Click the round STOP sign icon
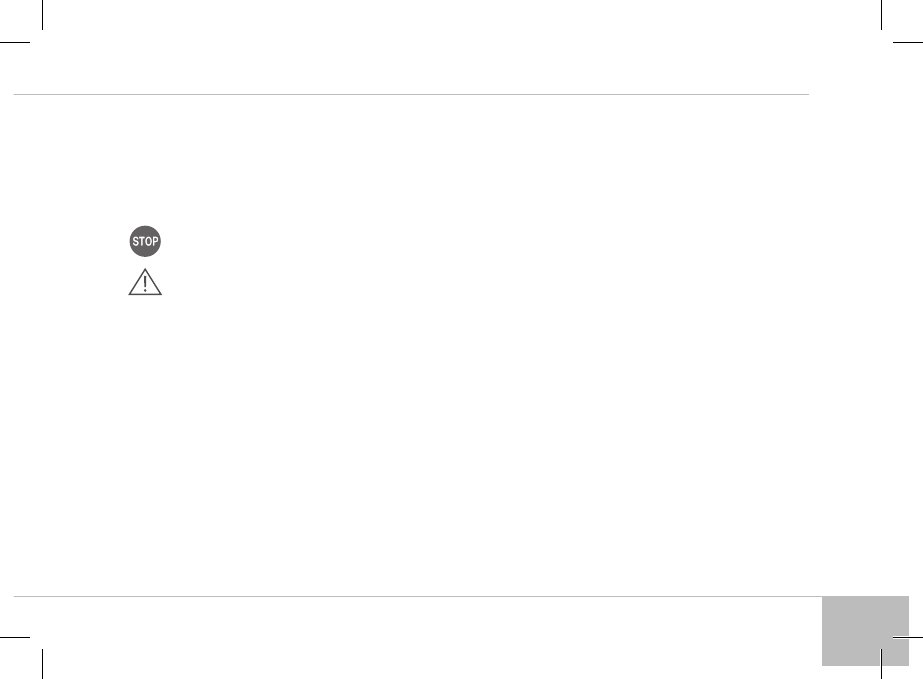 [145, 242]
